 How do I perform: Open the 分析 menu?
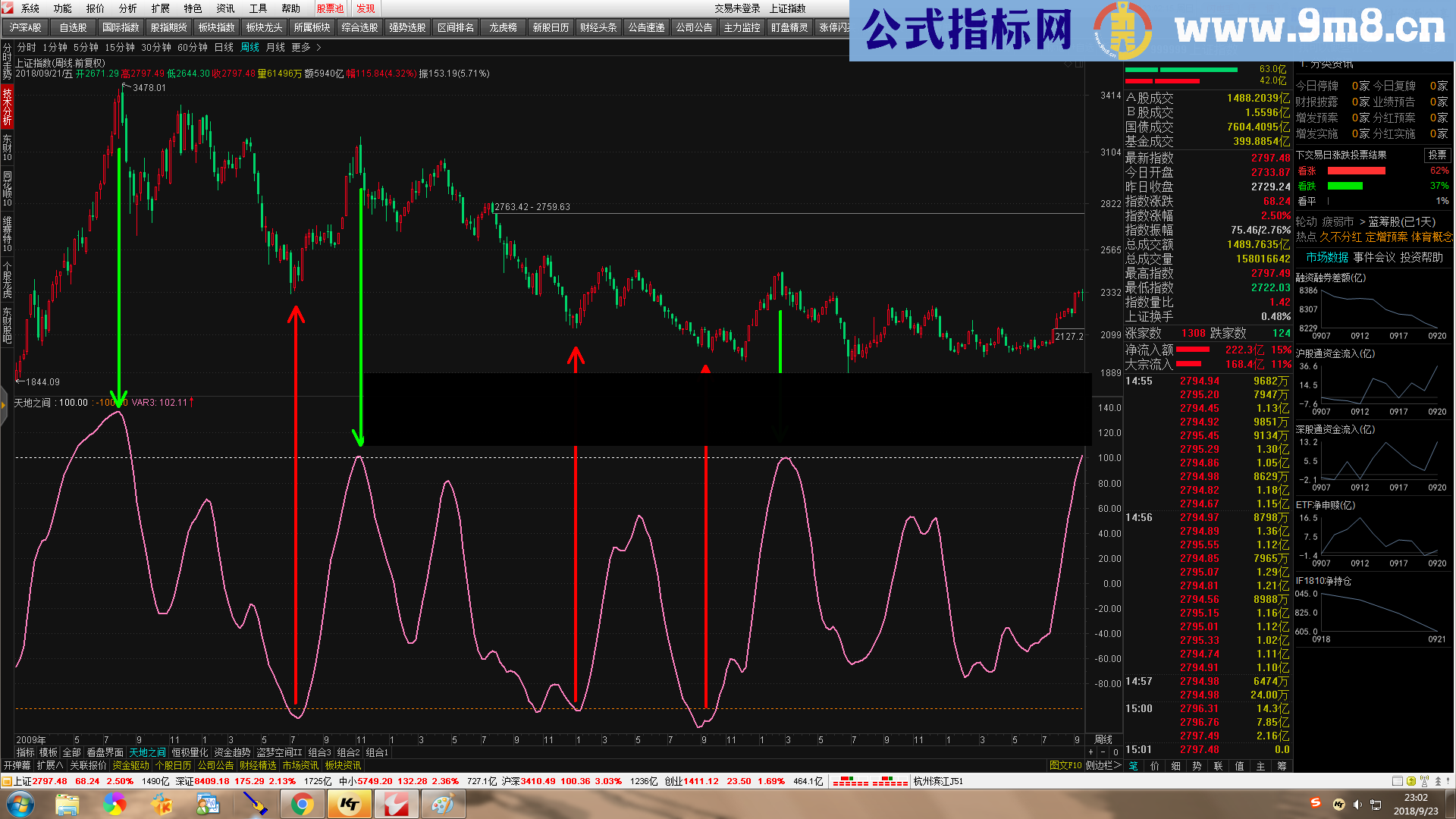[x=128, y=8]
